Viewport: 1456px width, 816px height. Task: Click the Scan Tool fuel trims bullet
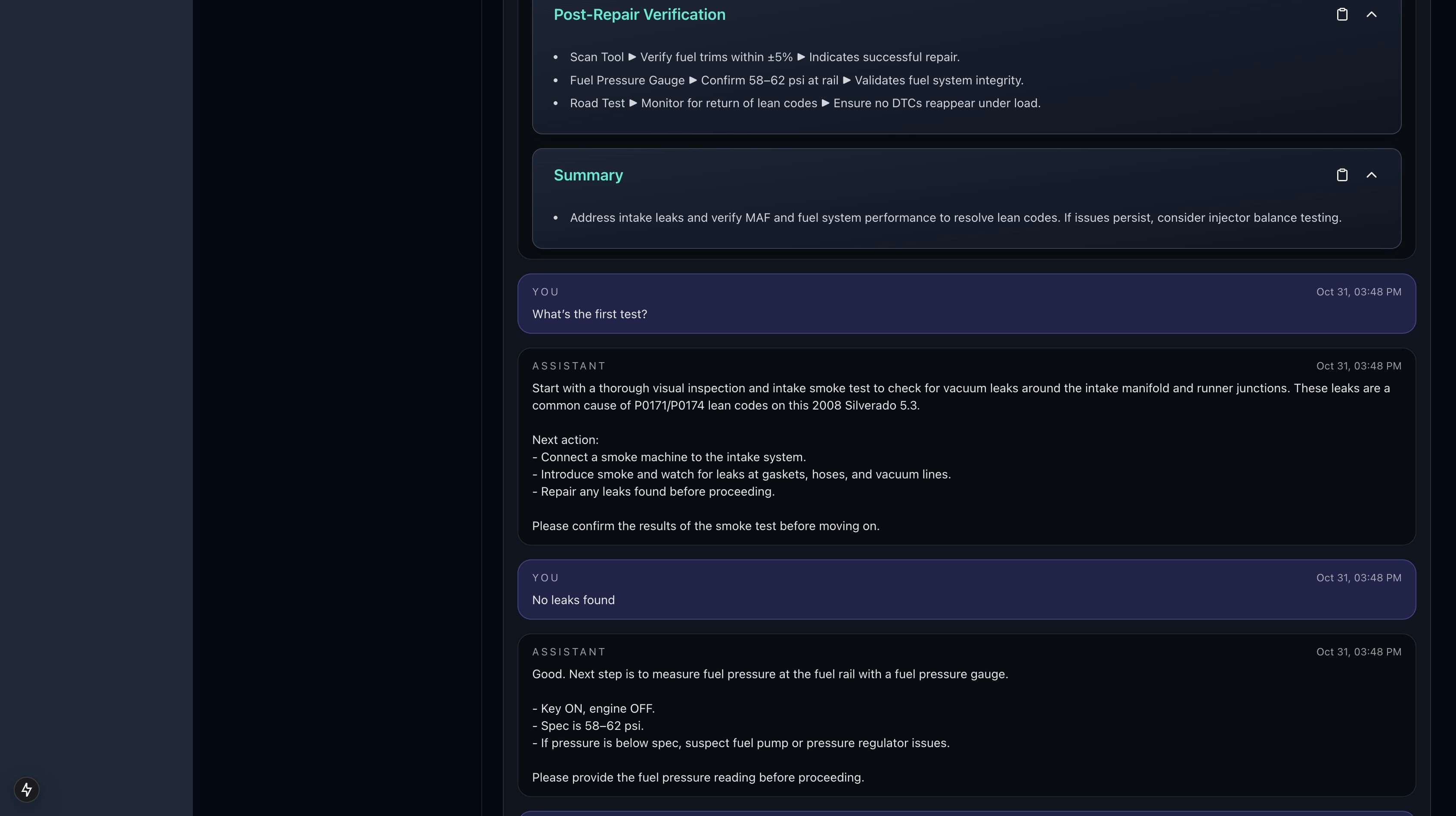coord(764,57)
